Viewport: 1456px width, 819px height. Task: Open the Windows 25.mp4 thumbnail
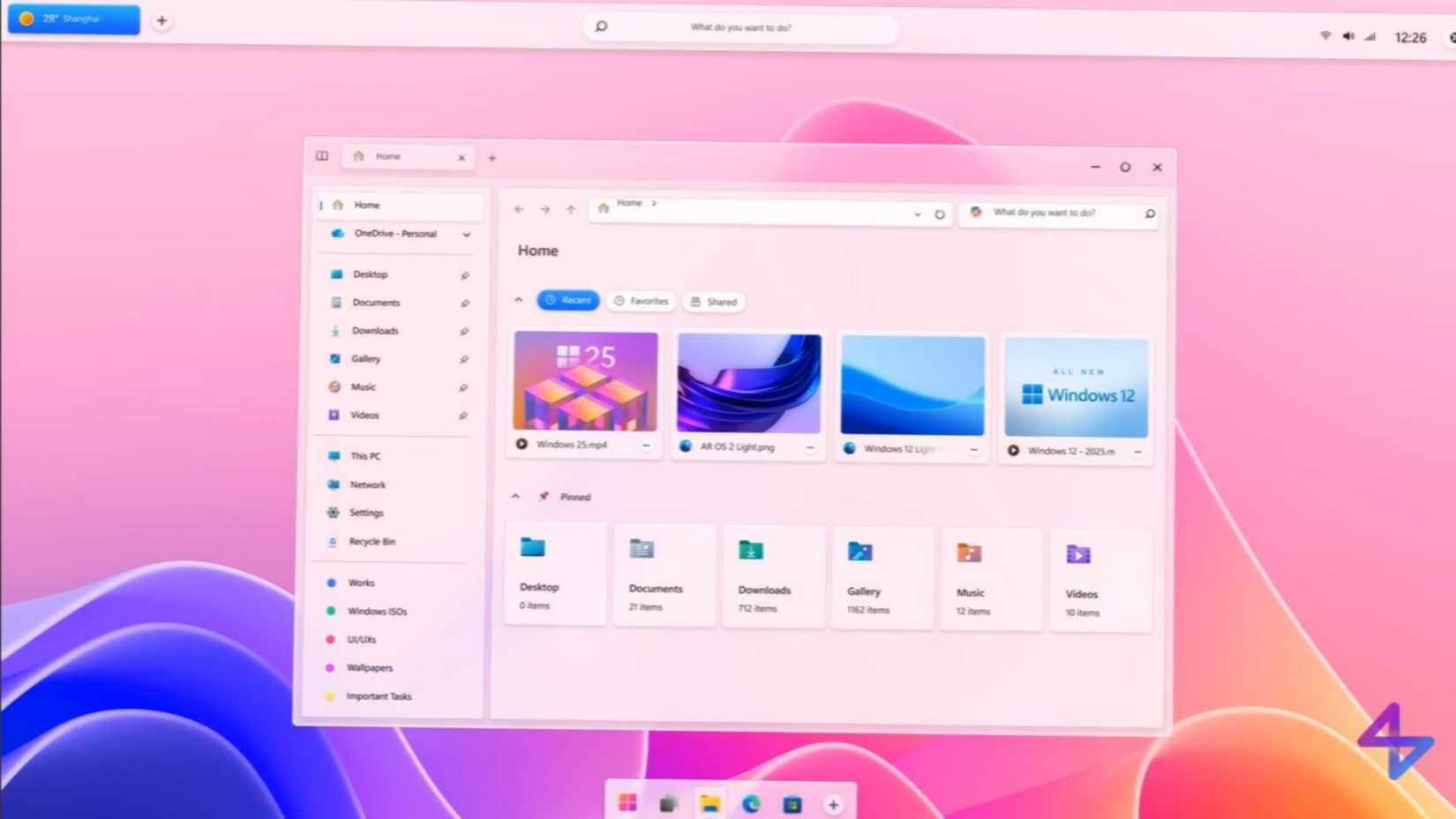click(586, 380)
